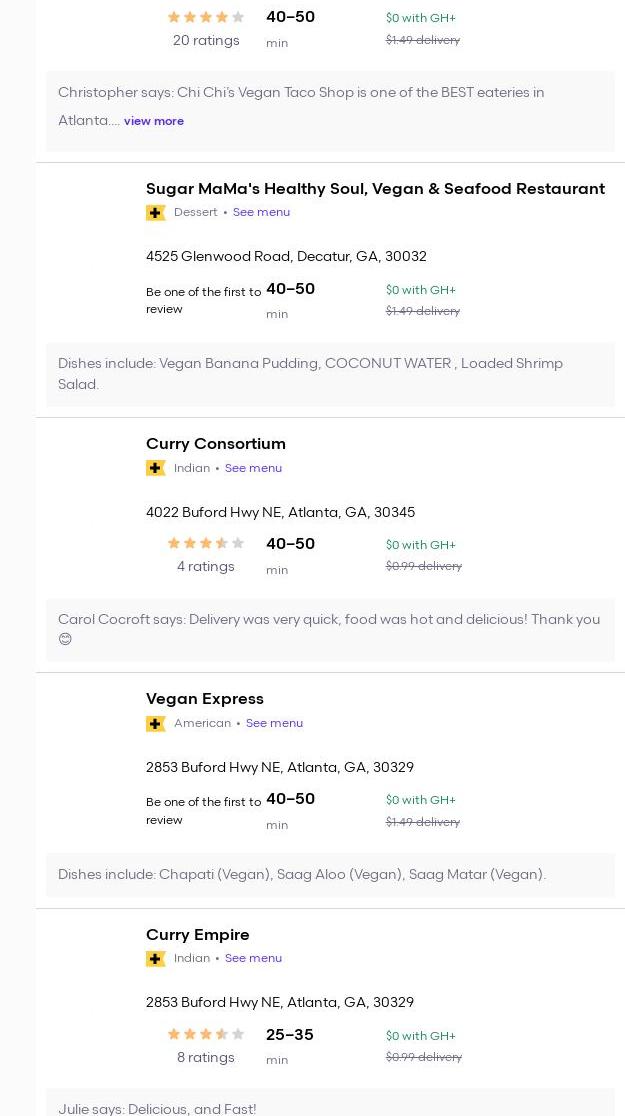
Task: Open Curry Consortium See menu link
Action: (253, 468)
